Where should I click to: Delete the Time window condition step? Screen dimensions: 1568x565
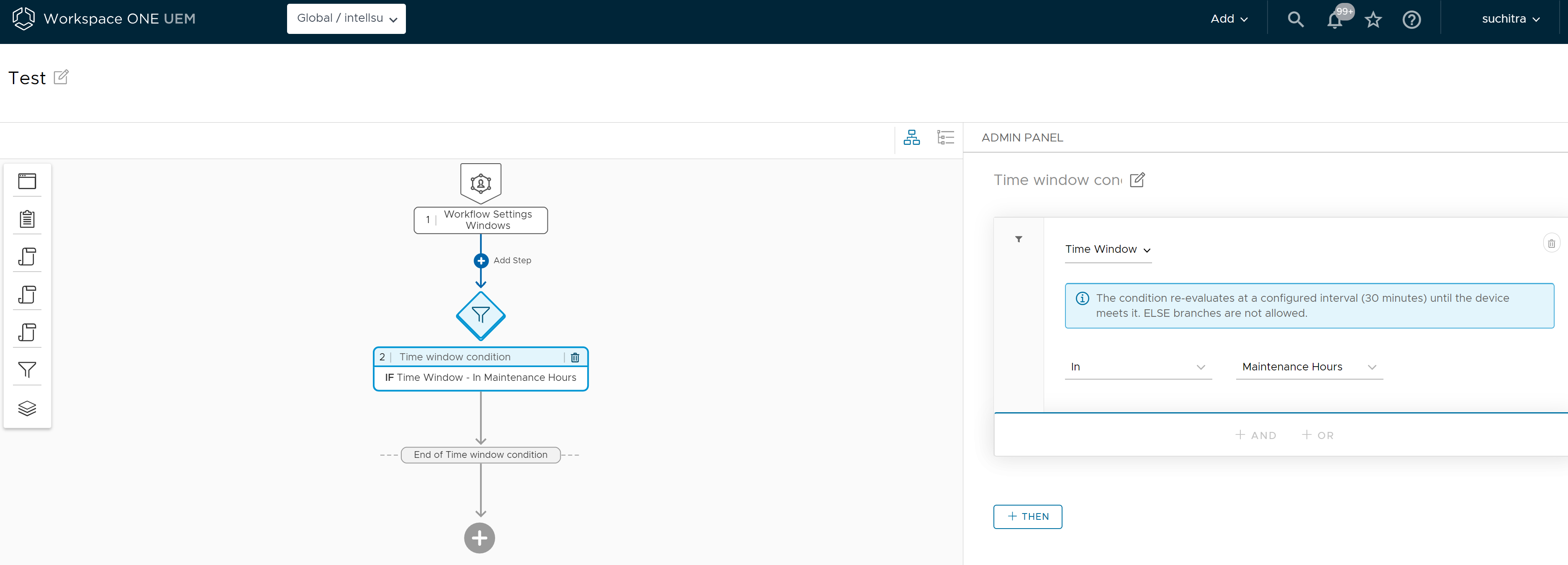tap(575, 357)
